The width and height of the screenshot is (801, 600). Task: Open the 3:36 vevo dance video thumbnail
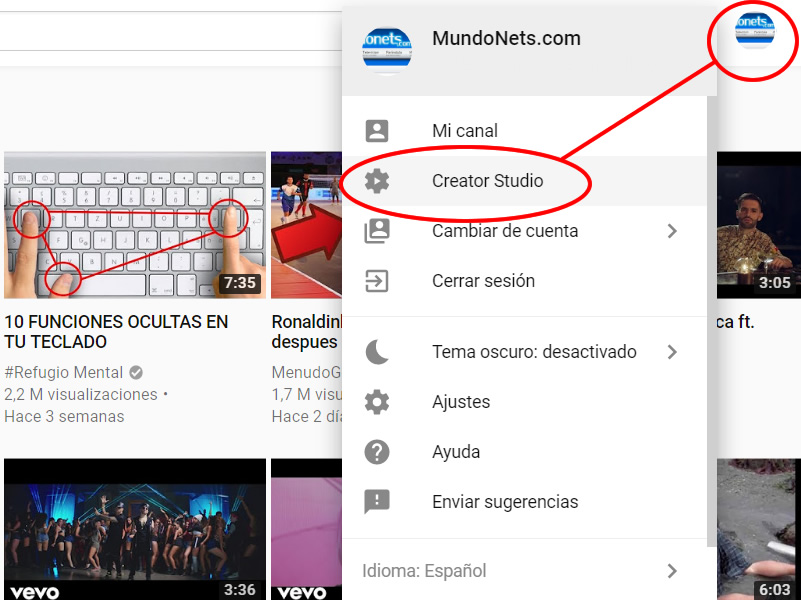[135, 529]
